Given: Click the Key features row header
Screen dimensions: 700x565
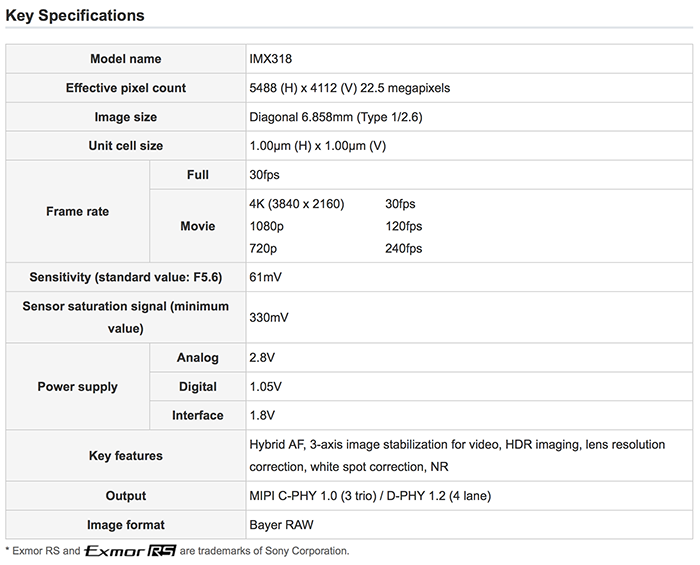Looking at the screenshot, I should [125, 456].
